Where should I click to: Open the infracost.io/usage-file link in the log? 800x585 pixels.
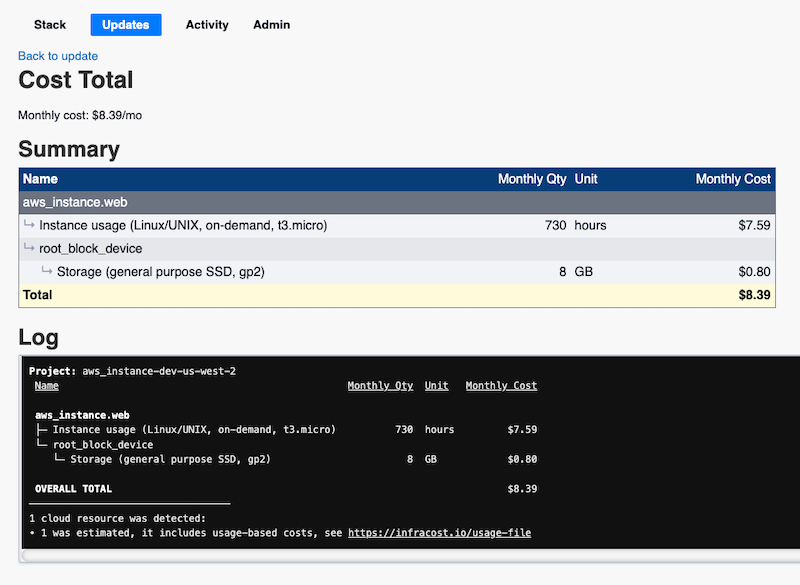click(439, 533)
